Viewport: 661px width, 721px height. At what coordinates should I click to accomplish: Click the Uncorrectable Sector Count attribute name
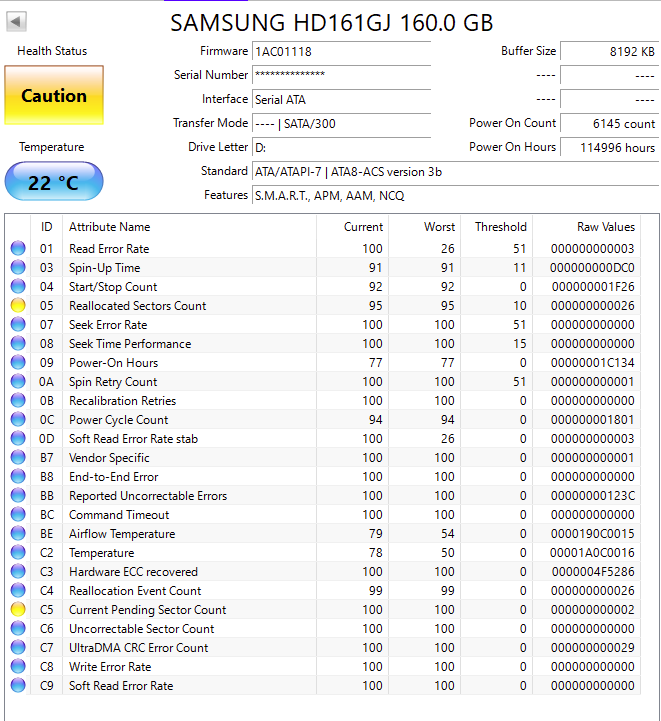point(142,629)
